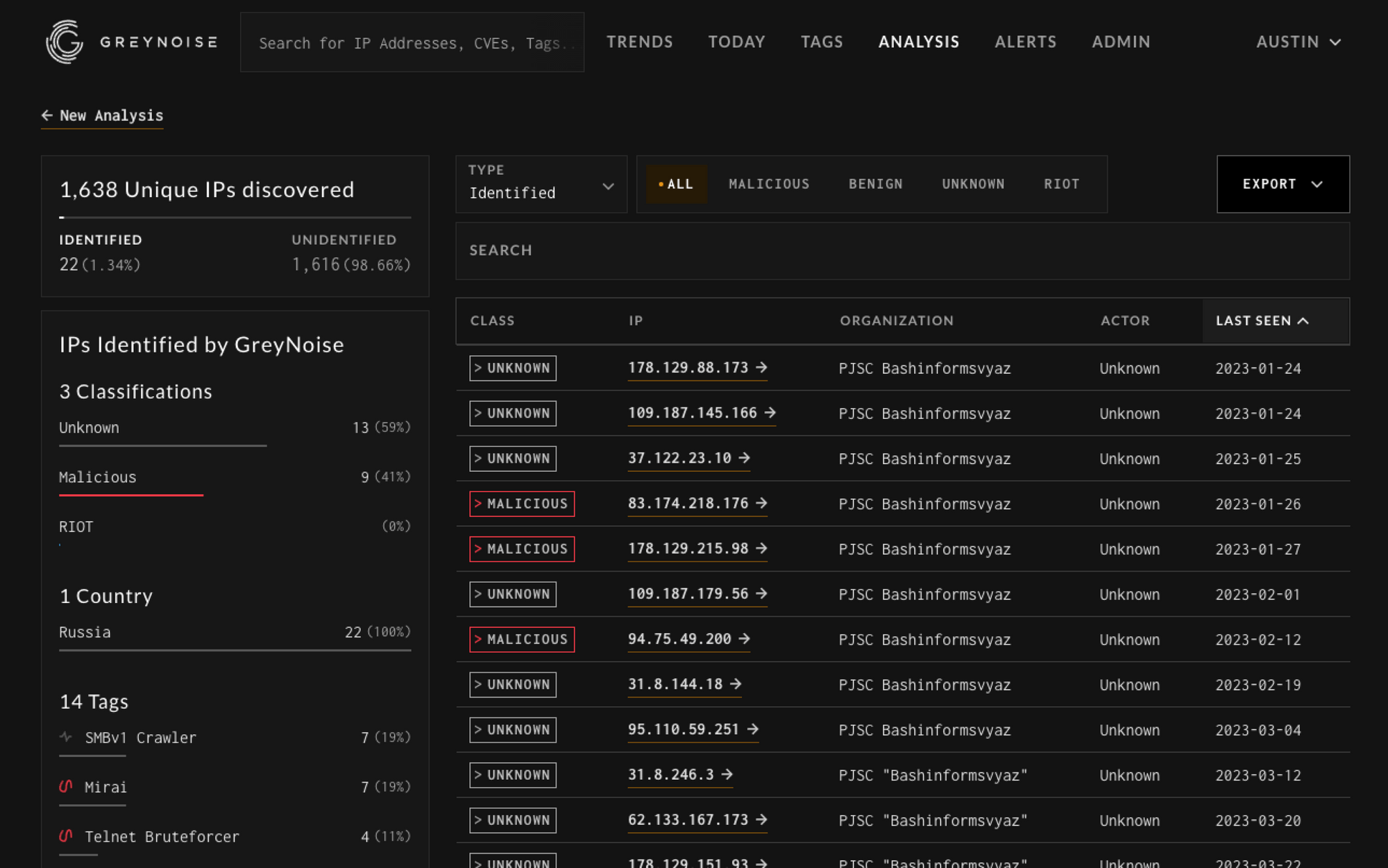Open IP 178.129.88.173 via its arrow icon
The image size is (1388, 868).
tap(761, 368)
